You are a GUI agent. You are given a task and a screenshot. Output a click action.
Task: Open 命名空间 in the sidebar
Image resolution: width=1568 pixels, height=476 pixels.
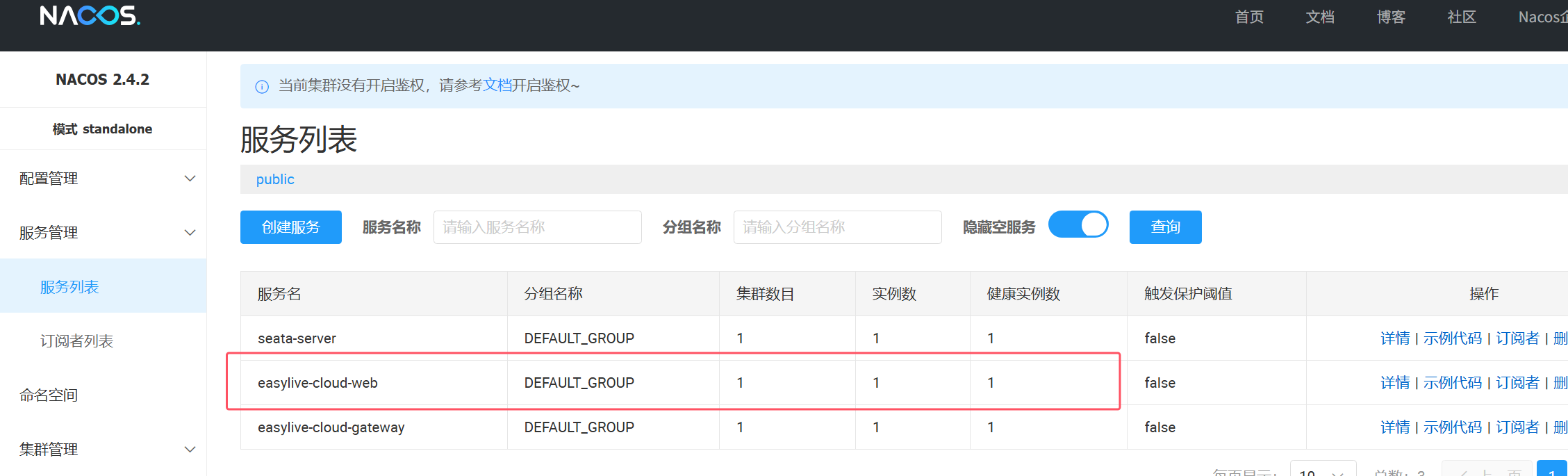click(x=103, y=395)
